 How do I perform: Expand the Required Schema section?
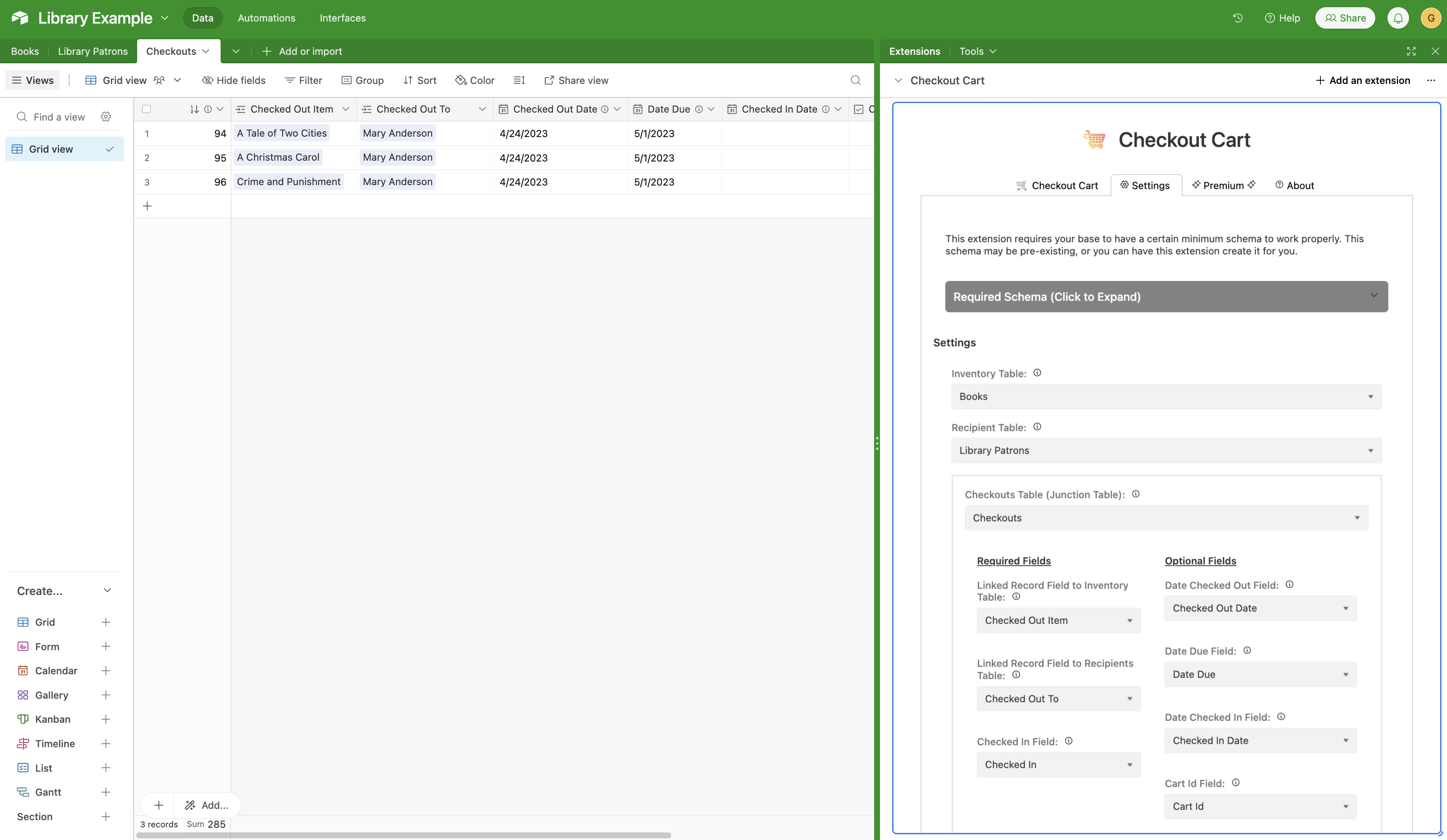pyautogui.click(x=1166, y=296)
